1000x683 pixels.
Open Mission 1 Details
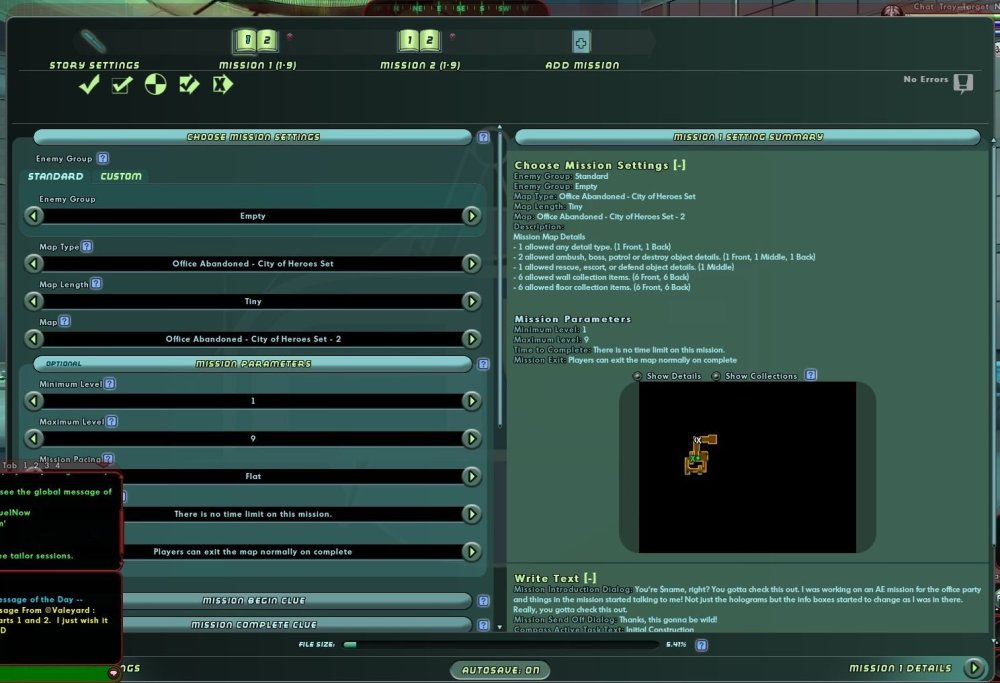tap(900, 667)
